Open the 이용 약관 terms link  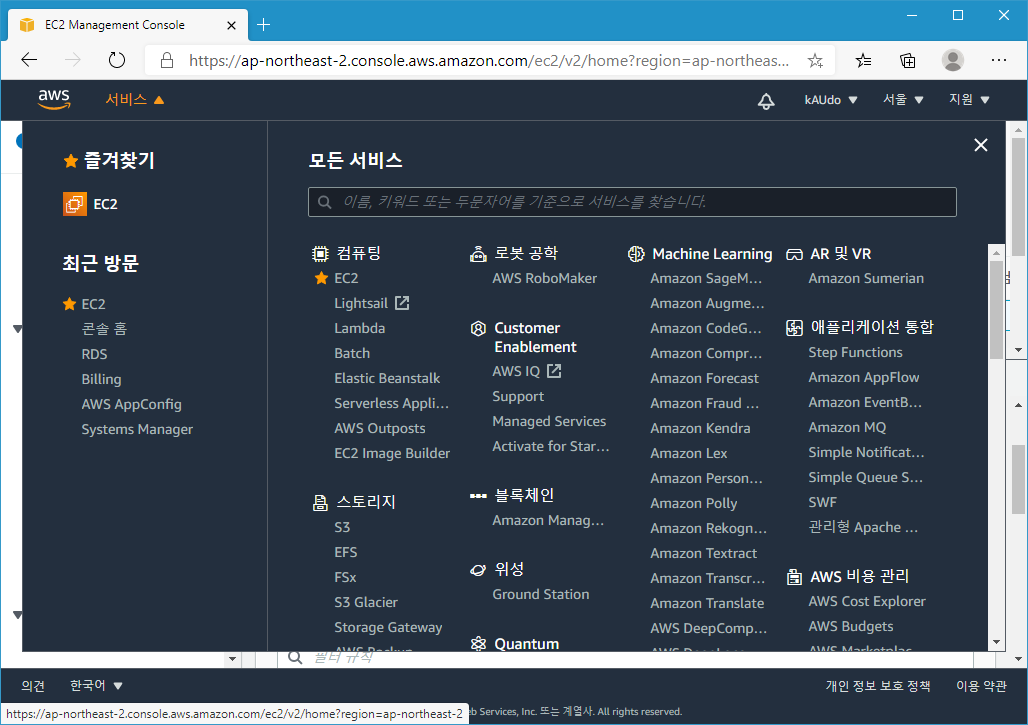tap(981, 686)
